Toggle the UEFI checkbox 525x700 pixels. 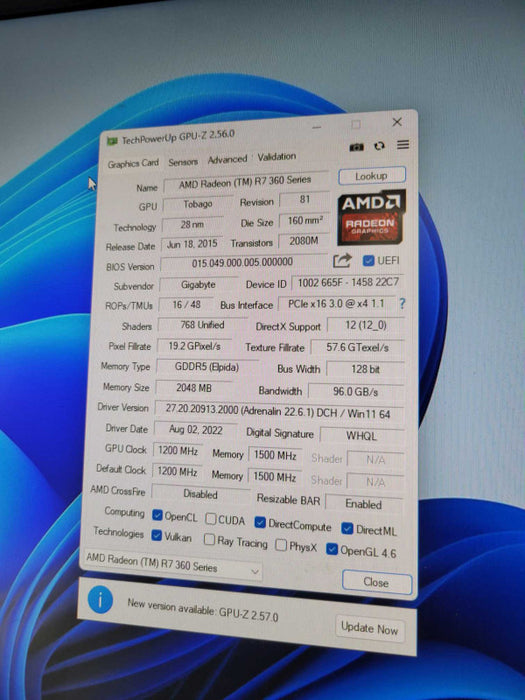coord(368,261)
